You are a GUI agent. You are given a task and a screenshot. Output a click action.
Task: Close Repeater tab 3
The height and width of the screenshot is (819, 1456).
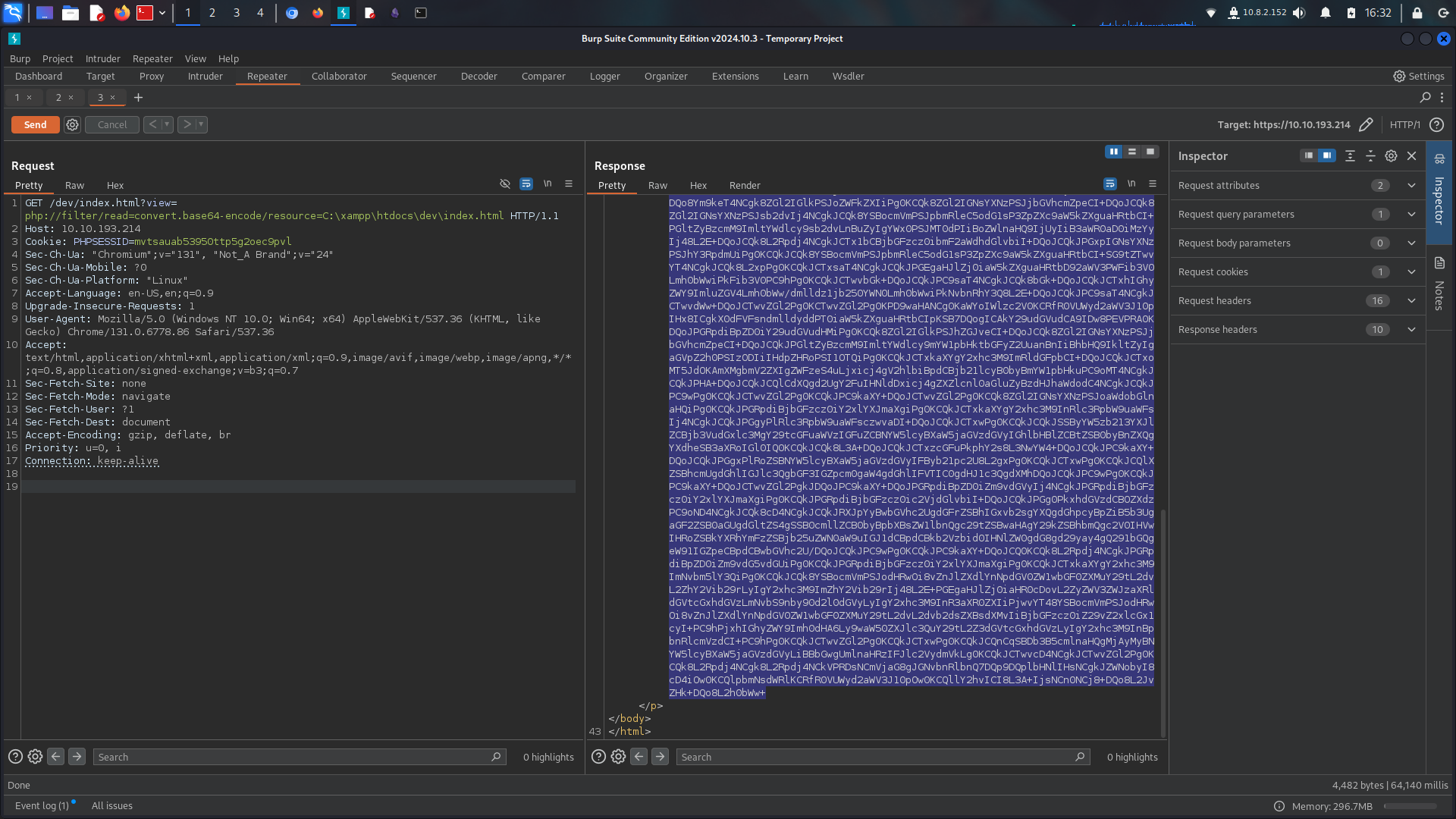click(x=113, y=98)
